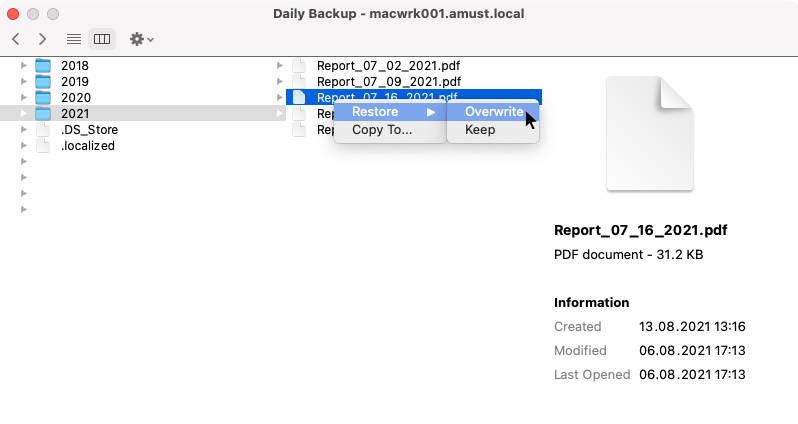Choose Keep in the Restore submenu
The height and width of the screenshot is (424, 798).
[x=480, y=130]
